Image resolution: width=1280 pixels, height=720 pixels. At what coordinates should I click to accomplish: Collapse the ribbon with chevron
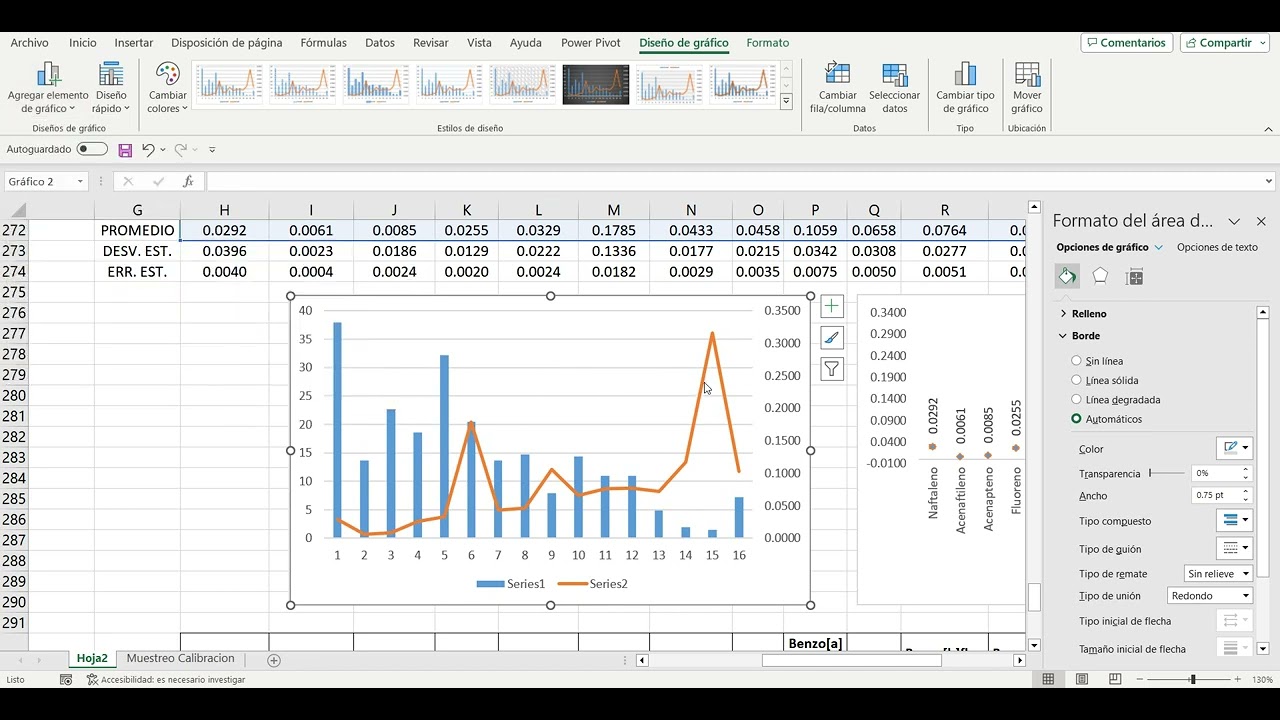1269,128
